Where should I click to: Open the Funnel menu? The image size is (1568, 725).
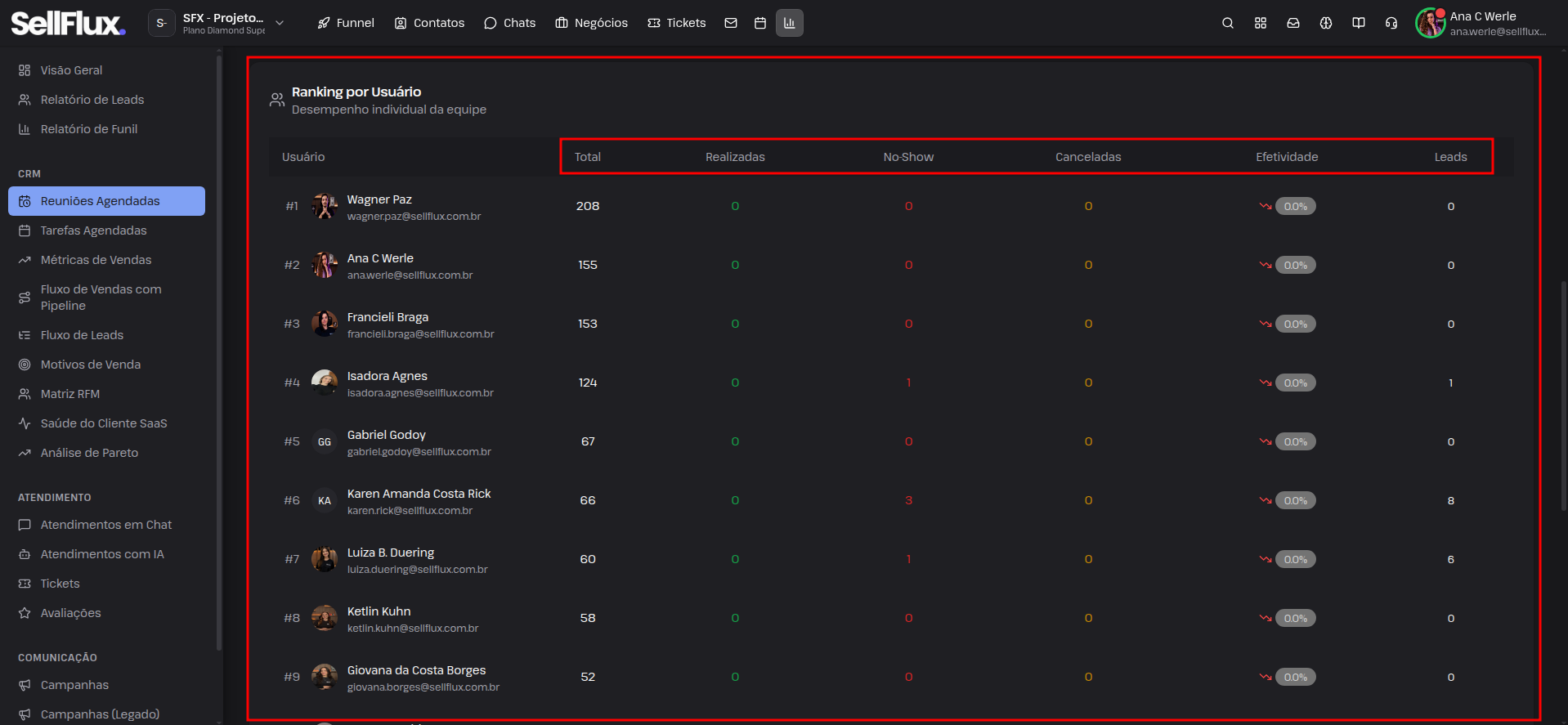(346, 23)
